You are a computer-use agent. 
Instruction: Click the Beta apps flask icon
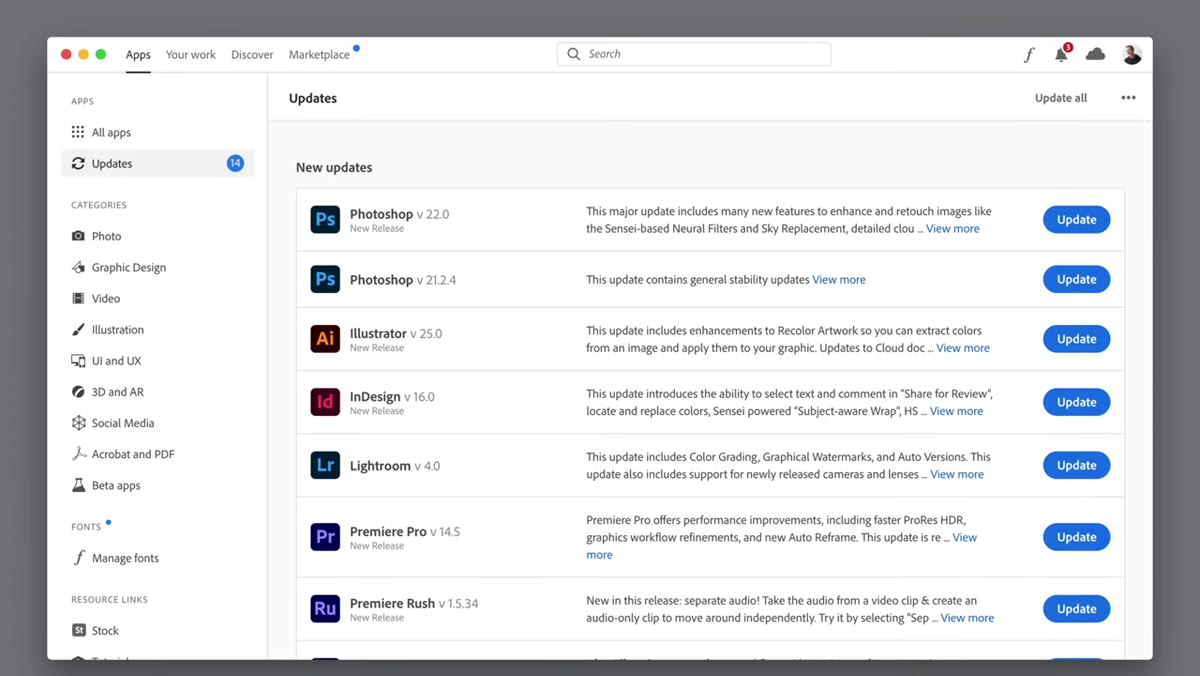78,485
